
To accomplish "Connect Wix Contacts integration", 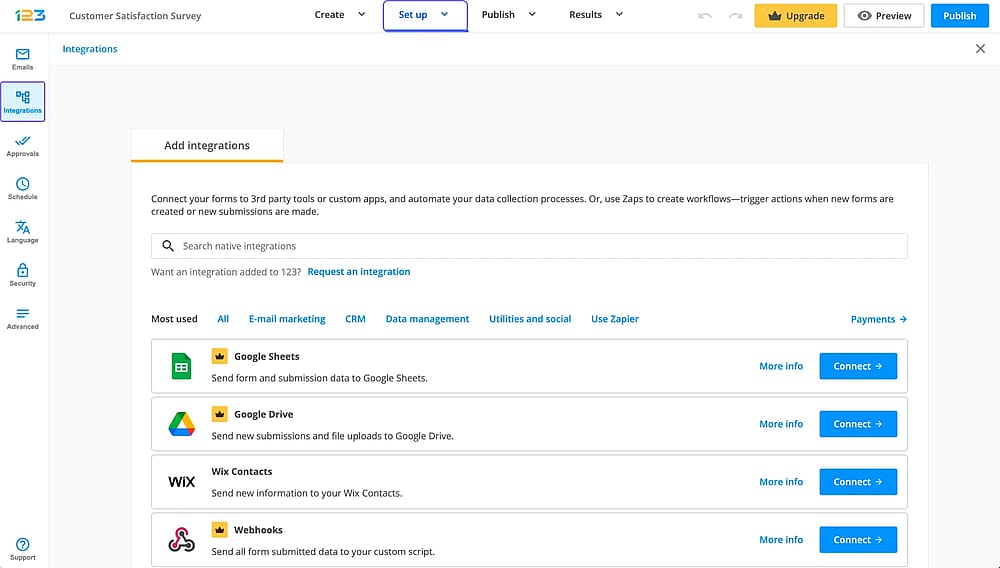I will [858, 482].
